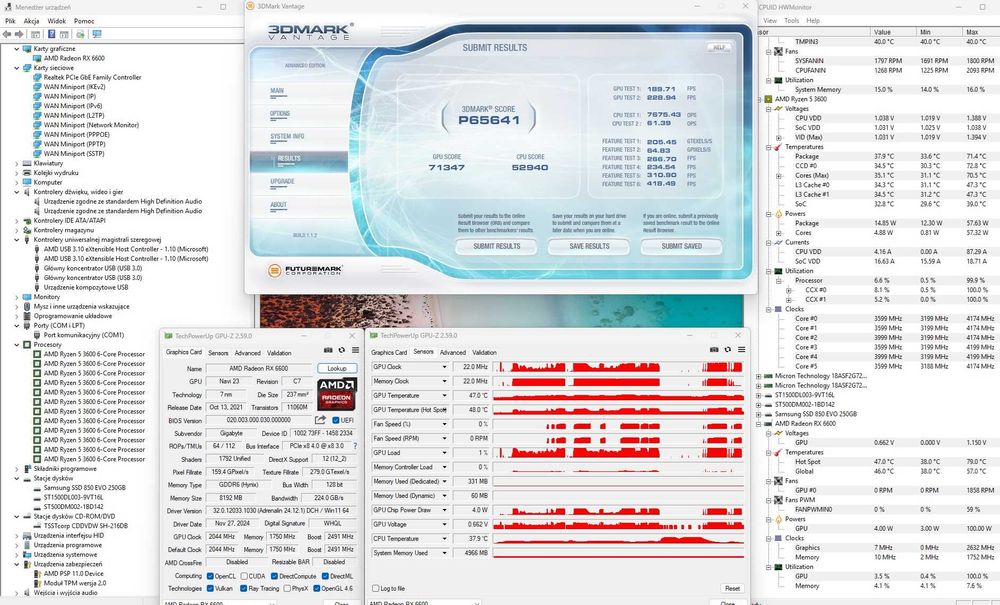
Task: Toggle the DirectML checkbox
Action: [x=325, y=576]
